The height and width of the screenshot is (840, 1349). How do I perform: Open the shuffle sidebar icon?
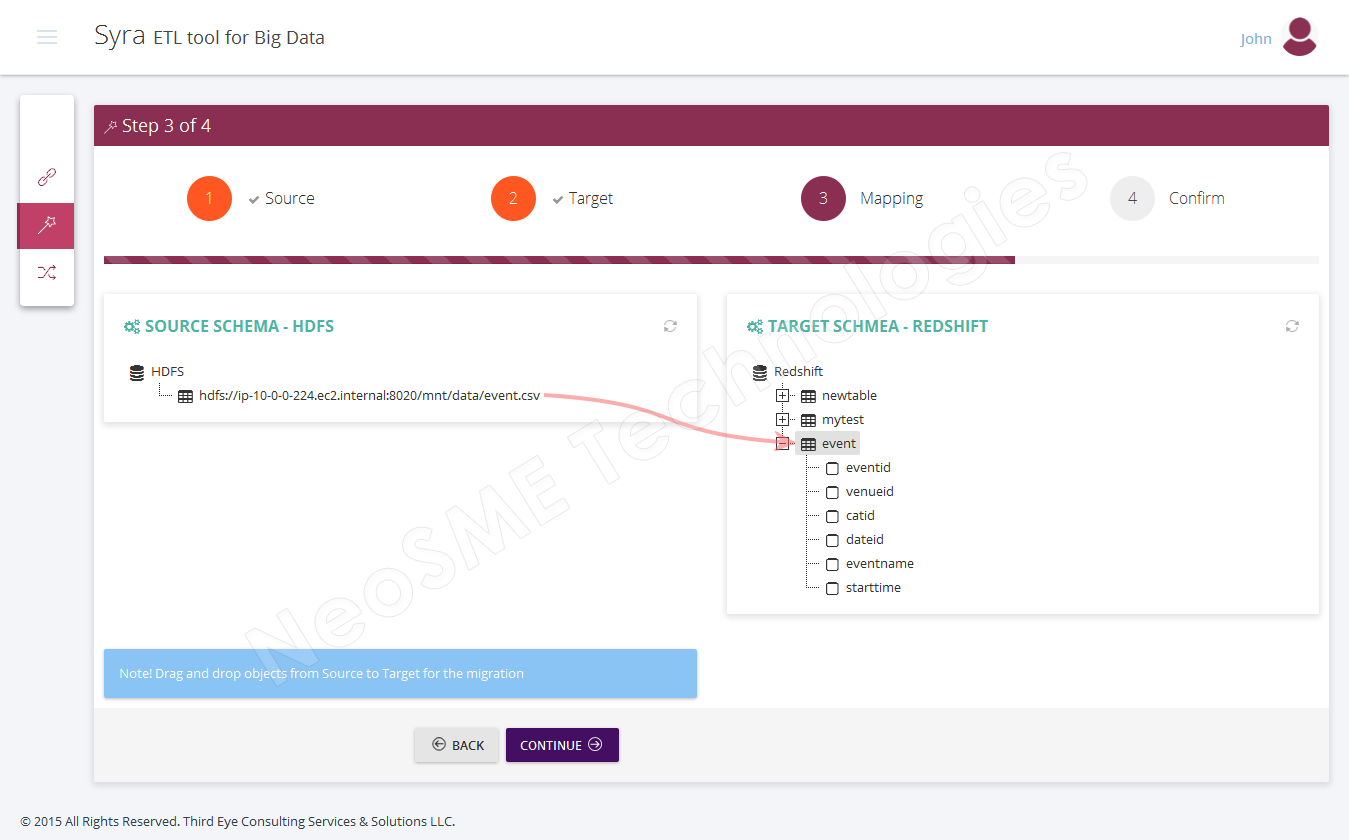(46, 272)
